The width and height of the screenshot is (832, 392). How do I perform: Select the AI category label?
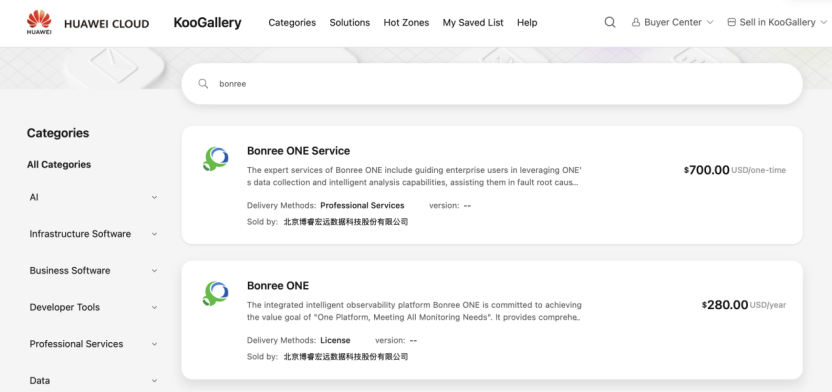click(x=34, y=197)
